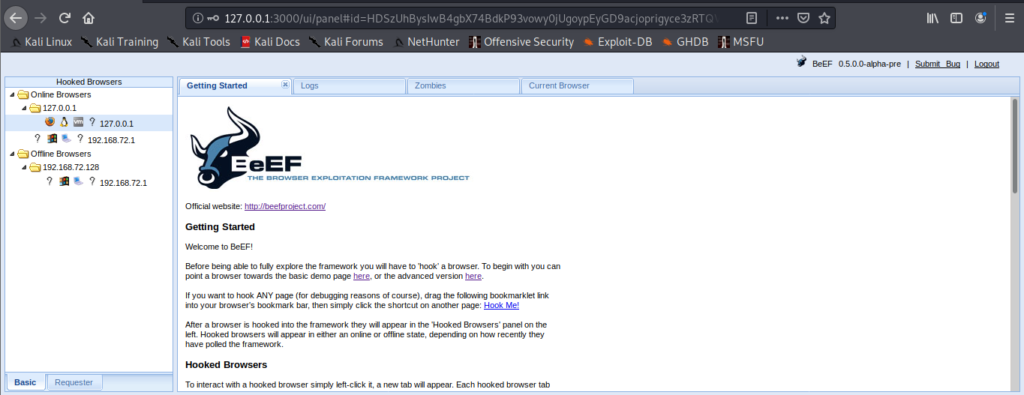
Task: Save page to Pocket icon
Action: pos(804,18)
